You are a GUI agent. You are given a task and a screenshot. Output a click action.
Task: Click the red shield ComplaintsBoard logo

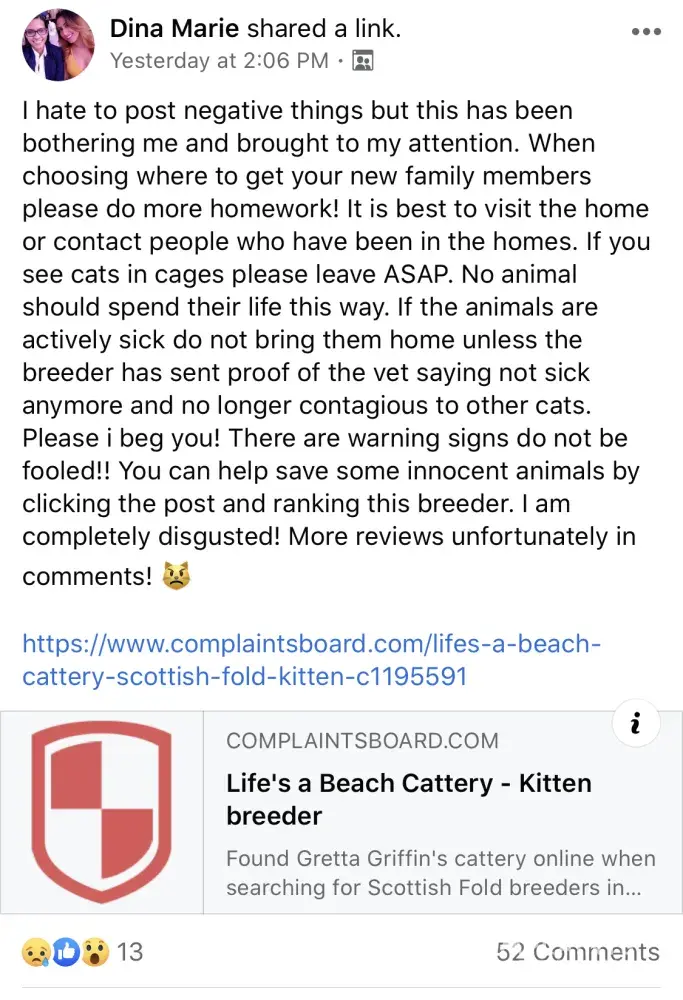[x=102, y=811]
